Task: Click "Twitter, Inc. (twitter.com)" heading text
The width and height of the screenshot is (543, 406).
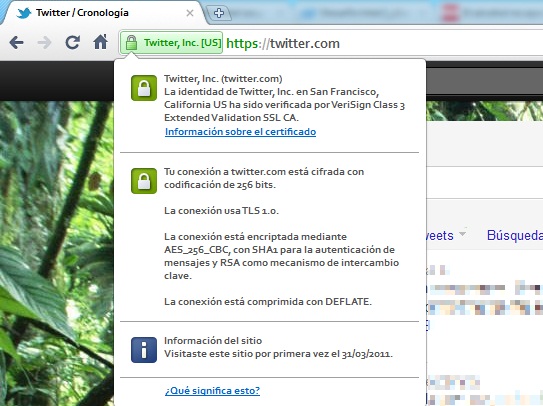Action: 223,79
